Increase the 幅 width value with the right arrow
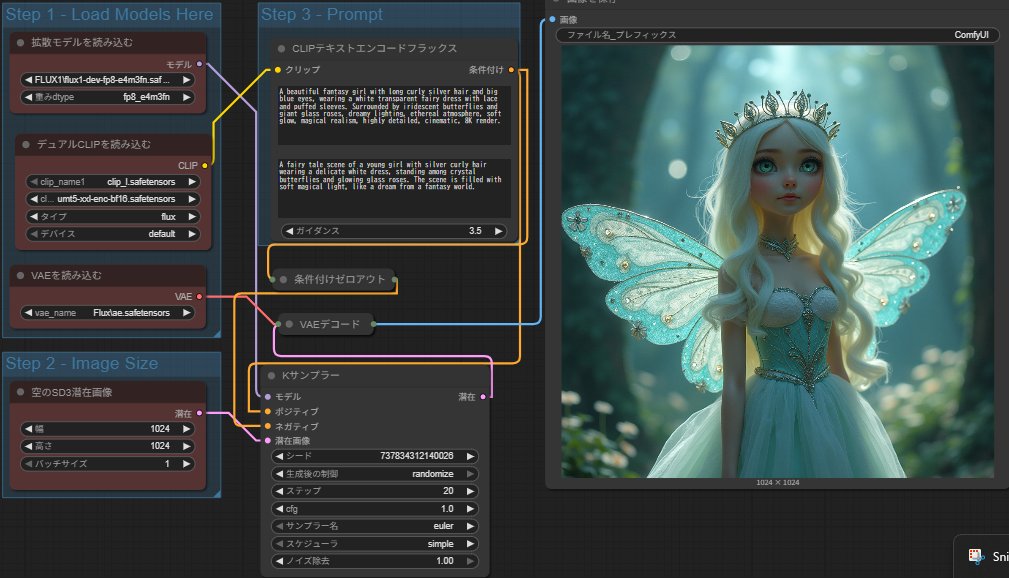1009x578 pixels. (x=187, y=429)
